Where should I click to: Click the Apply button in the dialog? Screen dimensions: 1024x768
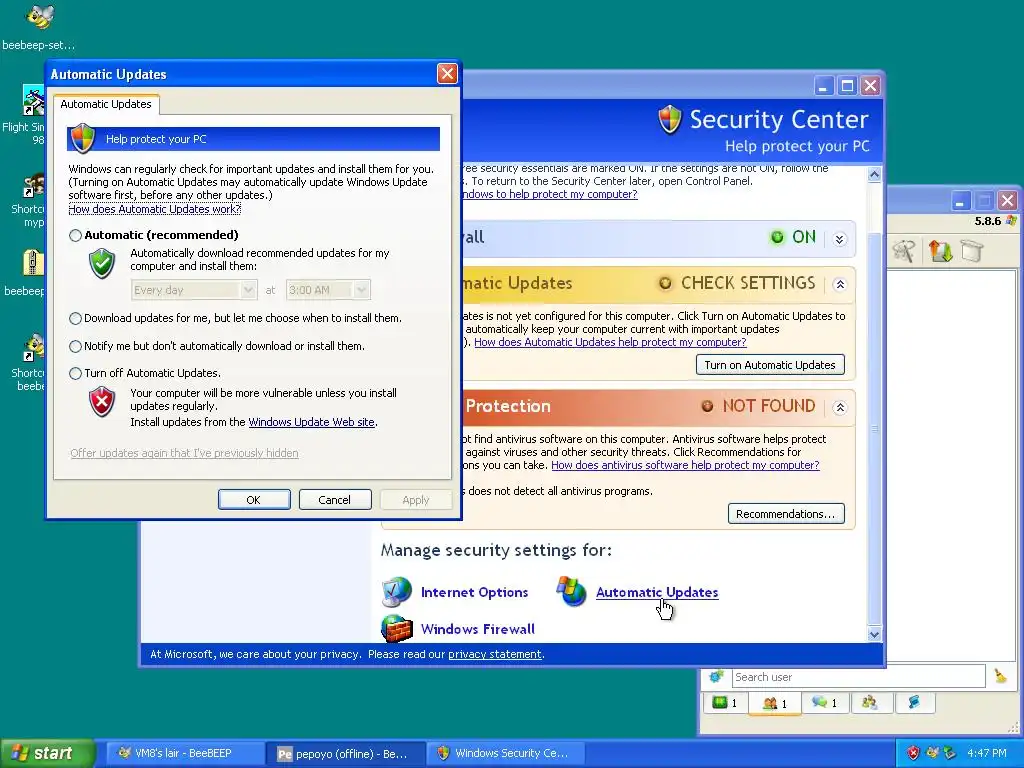click(416, 500)
